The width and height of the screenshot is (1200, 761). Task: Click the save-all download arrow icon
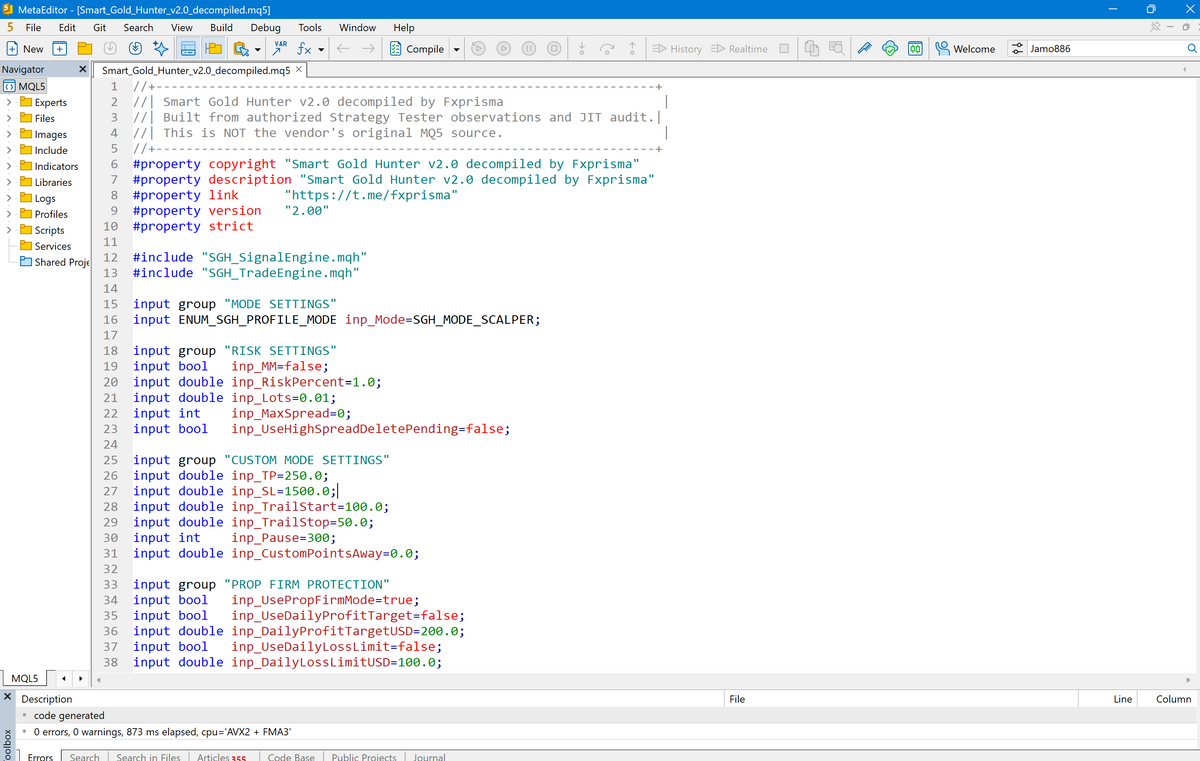tap(136, 49)
